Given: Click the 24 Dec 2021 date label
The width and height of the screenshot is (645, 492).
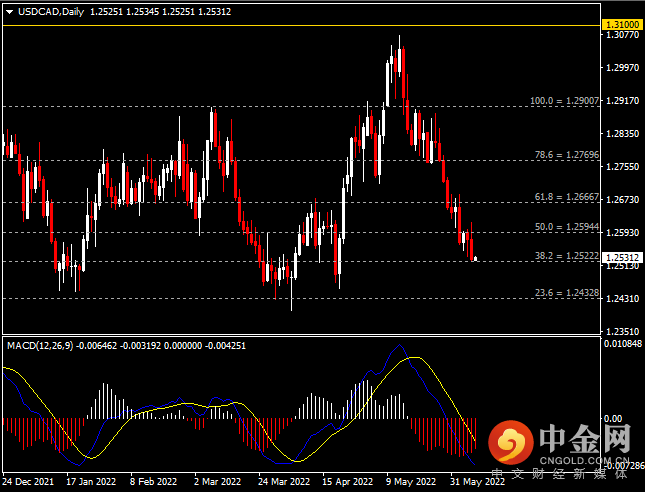Looking at the screenshot, I should tap(28, 481).
